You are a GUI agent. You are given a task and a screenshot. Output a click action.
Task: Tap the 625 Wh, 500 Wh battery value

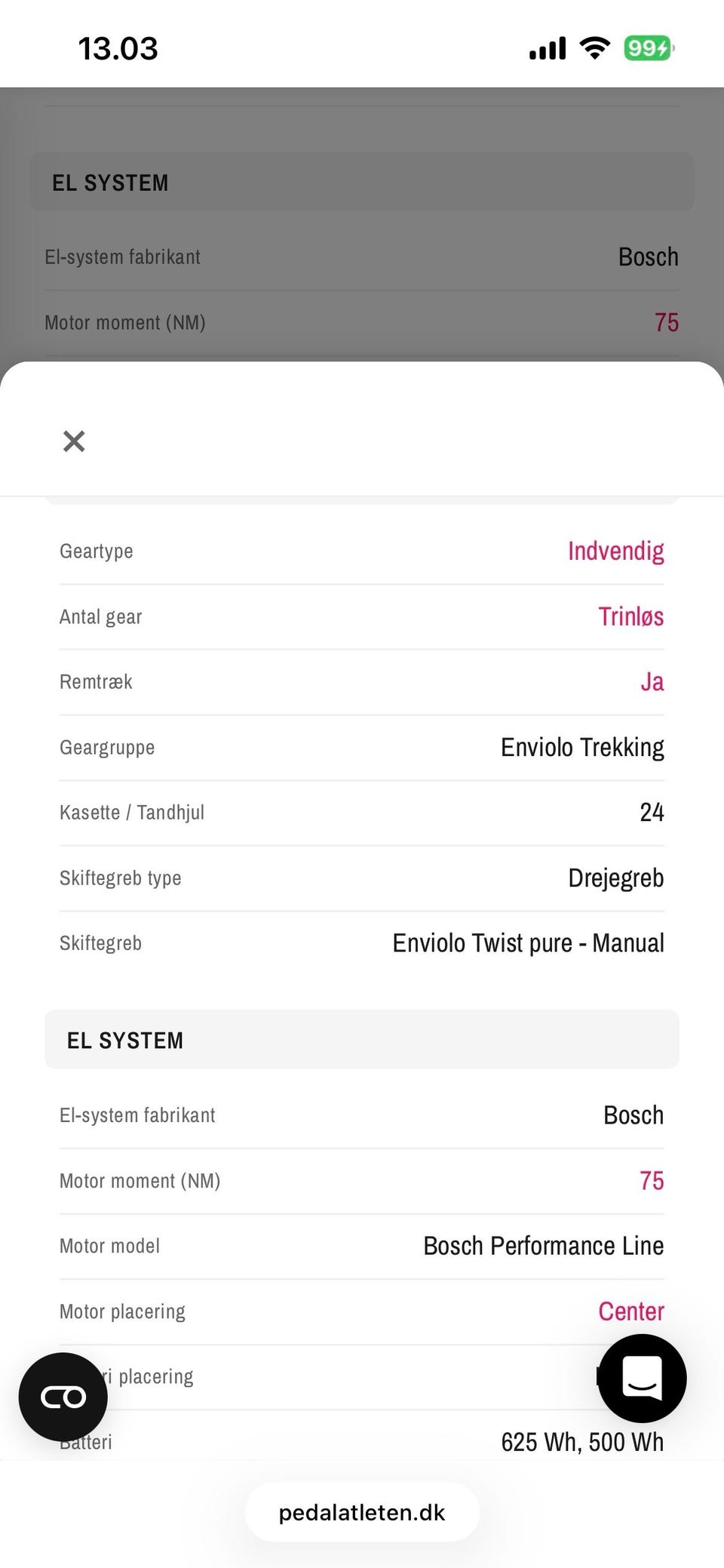pos(582,1442)
